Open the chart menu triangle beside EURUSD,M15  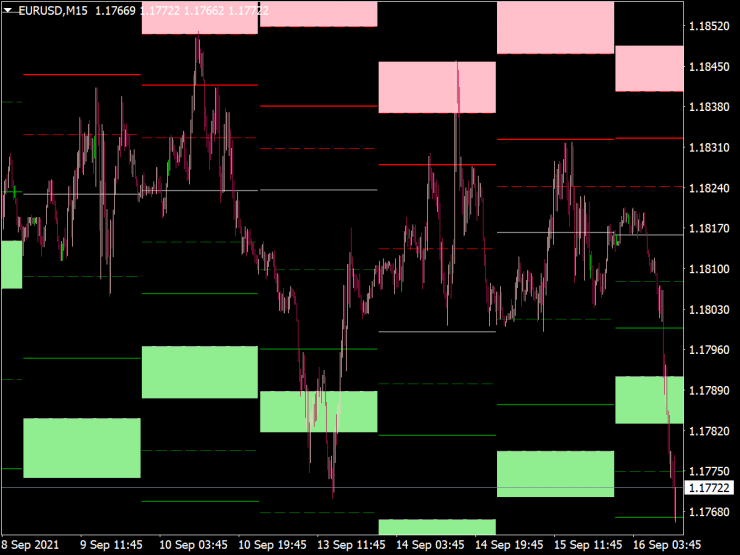[x=9, y=10]
